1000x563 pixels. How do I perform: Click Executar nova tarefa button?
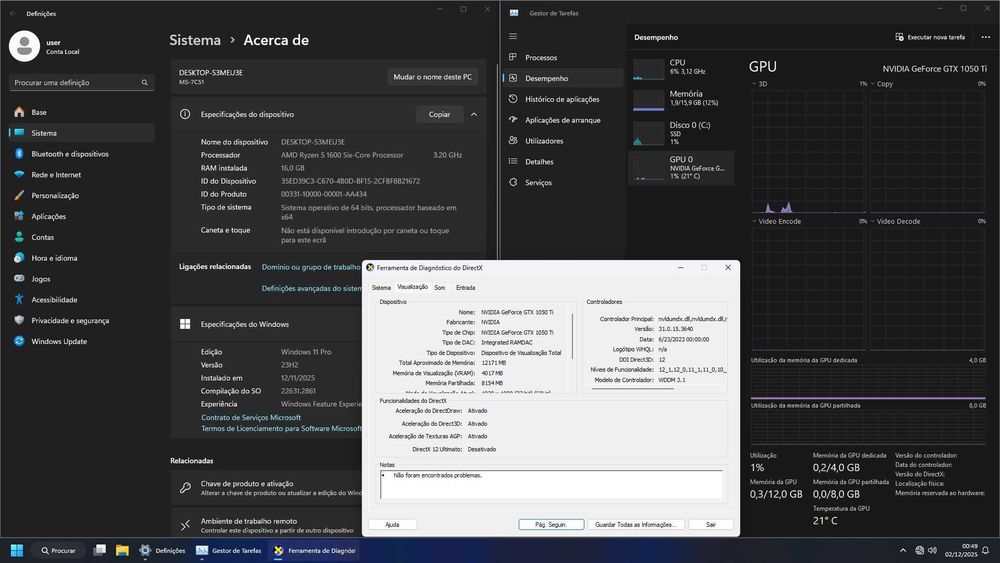point(930,37)
